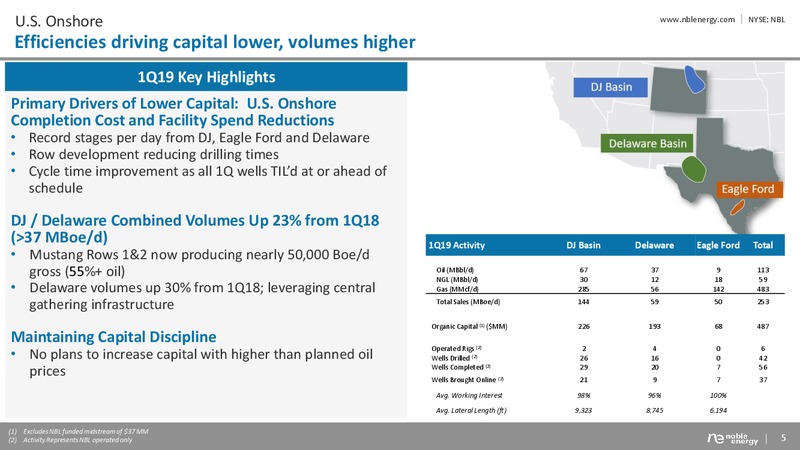Click bullet about record stages per day
Screen dimensions: 800x450
[199, 138]
